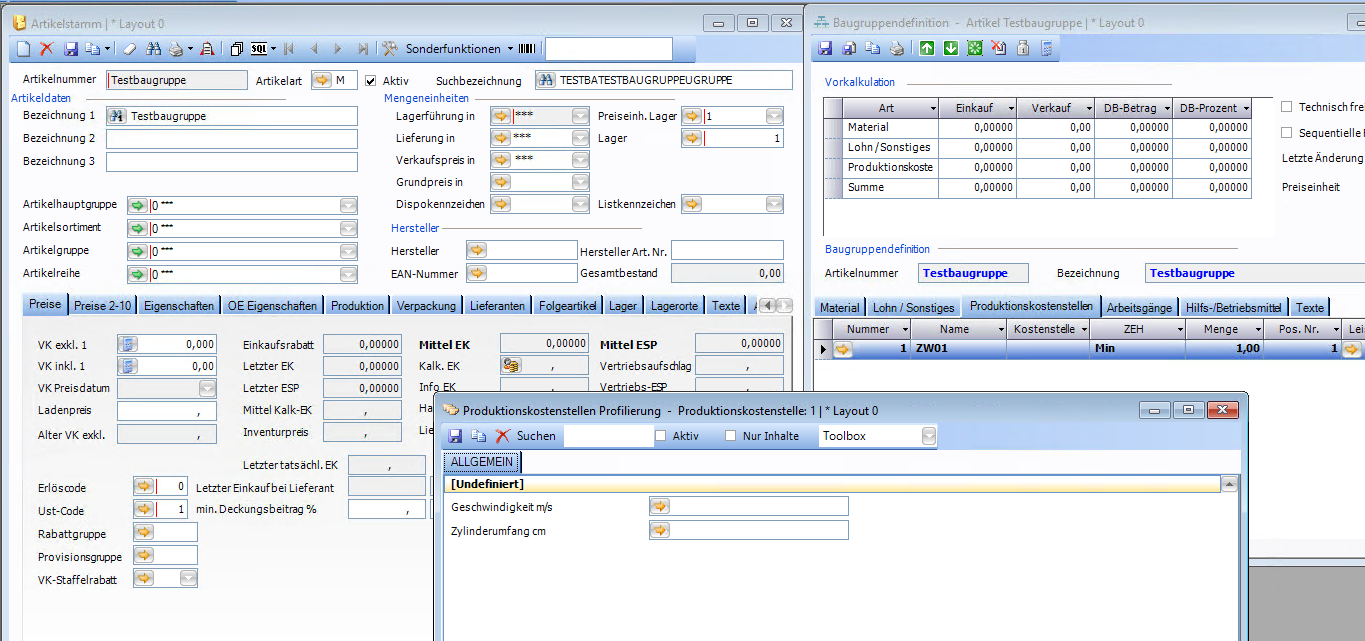1365x641 pixels.
Task: Tick the Aktiv checkbox in Profilierung toolbar
Action: (661, 436)
